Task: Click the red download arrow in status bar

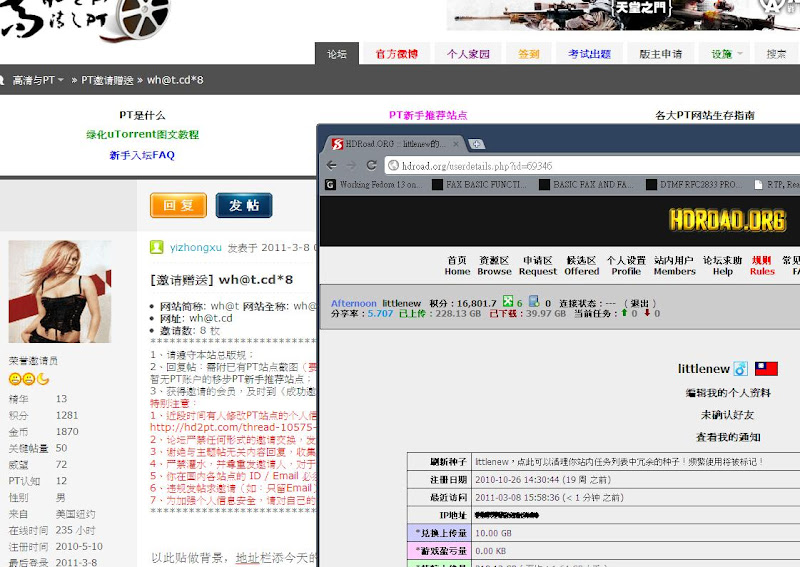Action: click(x=647, y=313)
